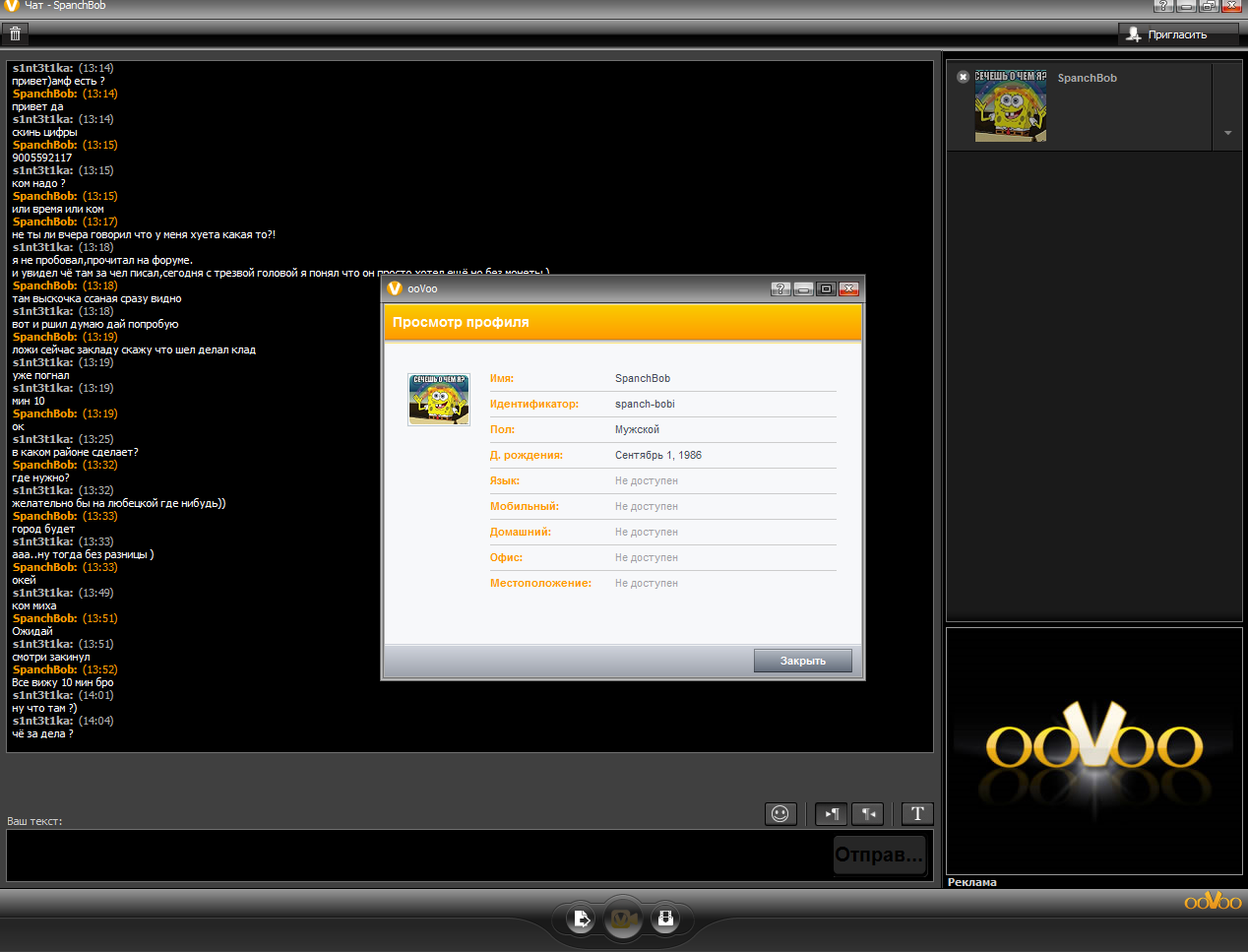Select the Сентябрь 1, 1986 birth date
The image size is (1248, 952).
tap(658, 455)
